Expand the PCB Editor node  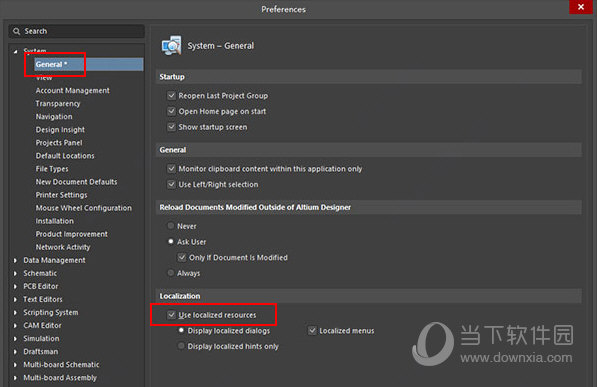click(15, 286)
